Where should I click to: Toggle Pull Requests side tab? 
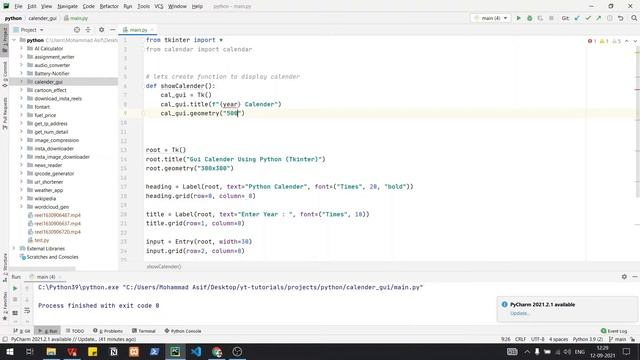(x=4, y=113)
